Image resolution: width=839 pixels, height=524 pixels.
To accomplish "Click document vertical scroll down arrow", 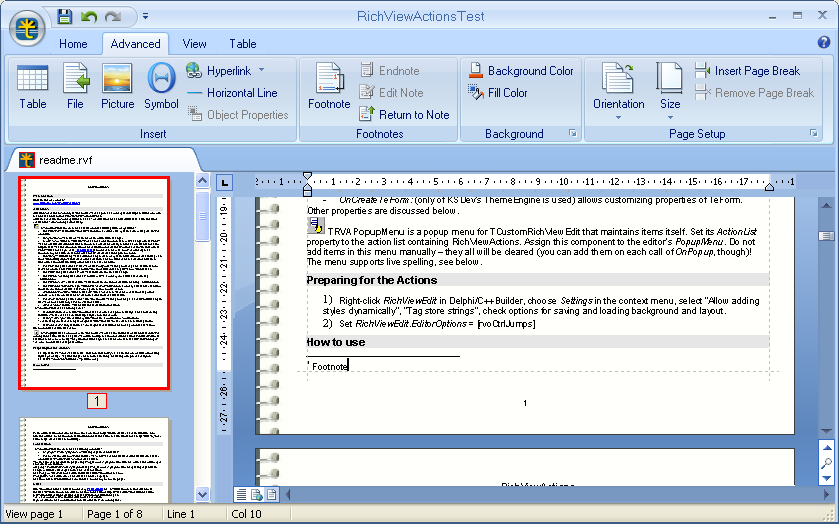I will (826, 431).
